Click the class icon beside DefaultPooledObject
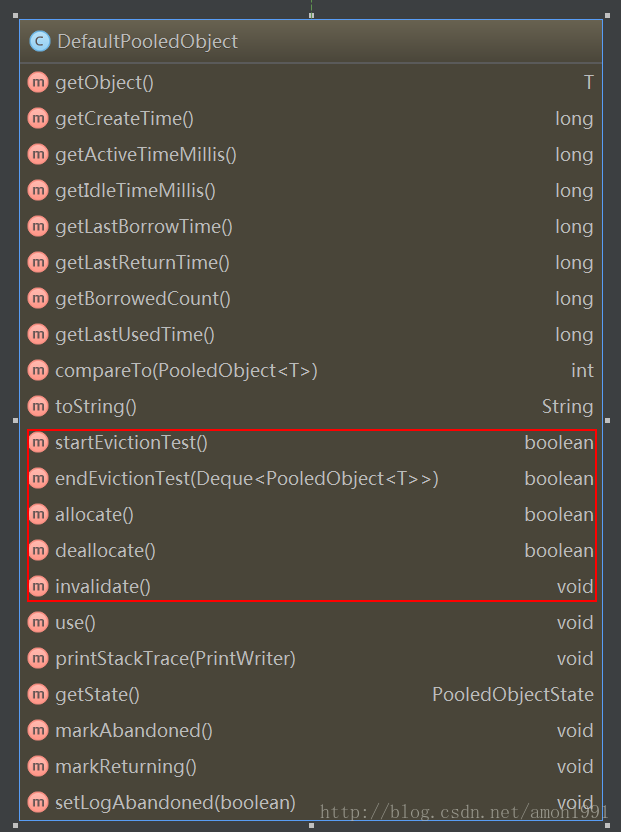The height and width of the screenshot is (832, 621). pyautogui.click(x=40, y=41)
